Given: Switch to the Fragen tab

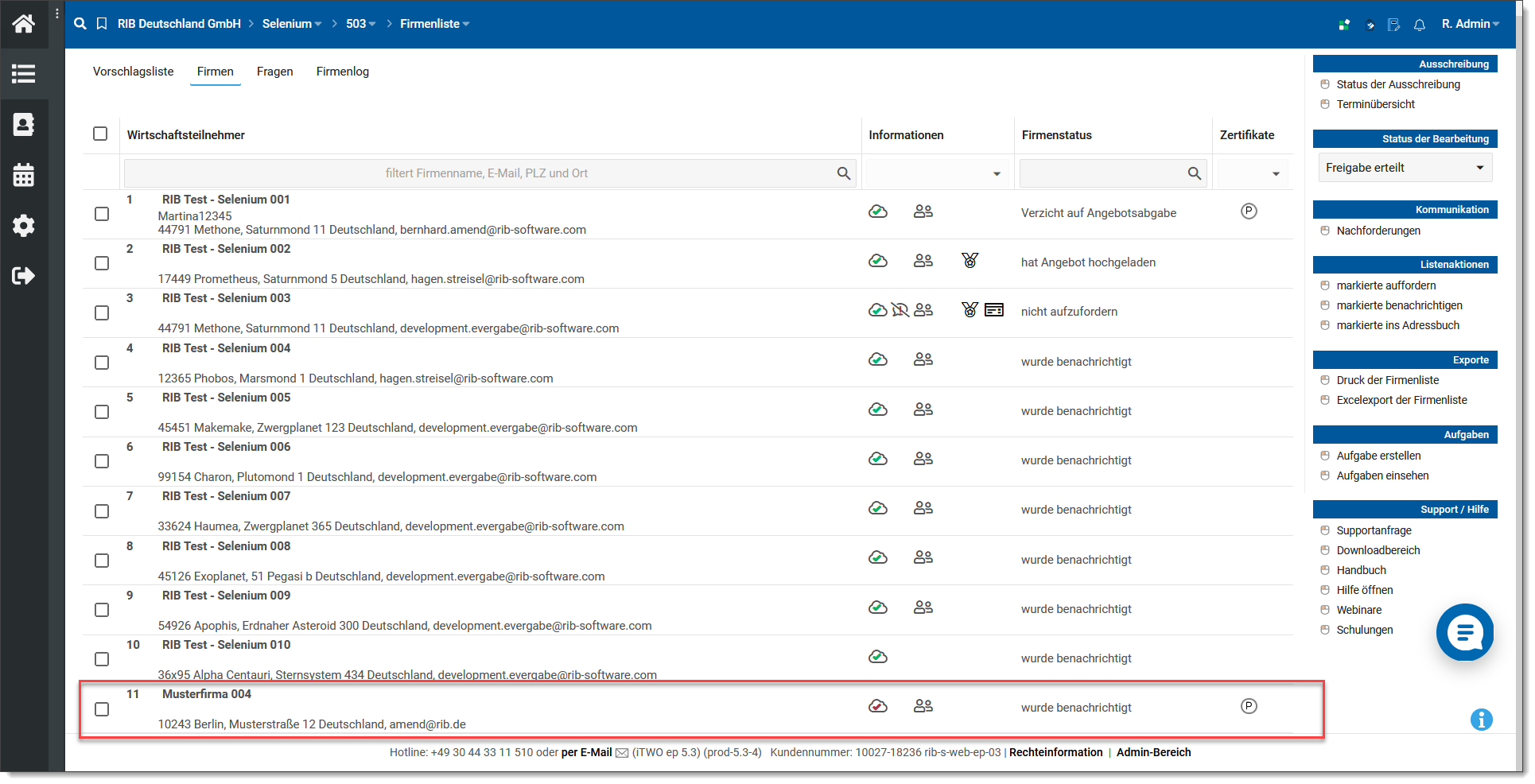Looking at the screenshot, I should [275, 72].
